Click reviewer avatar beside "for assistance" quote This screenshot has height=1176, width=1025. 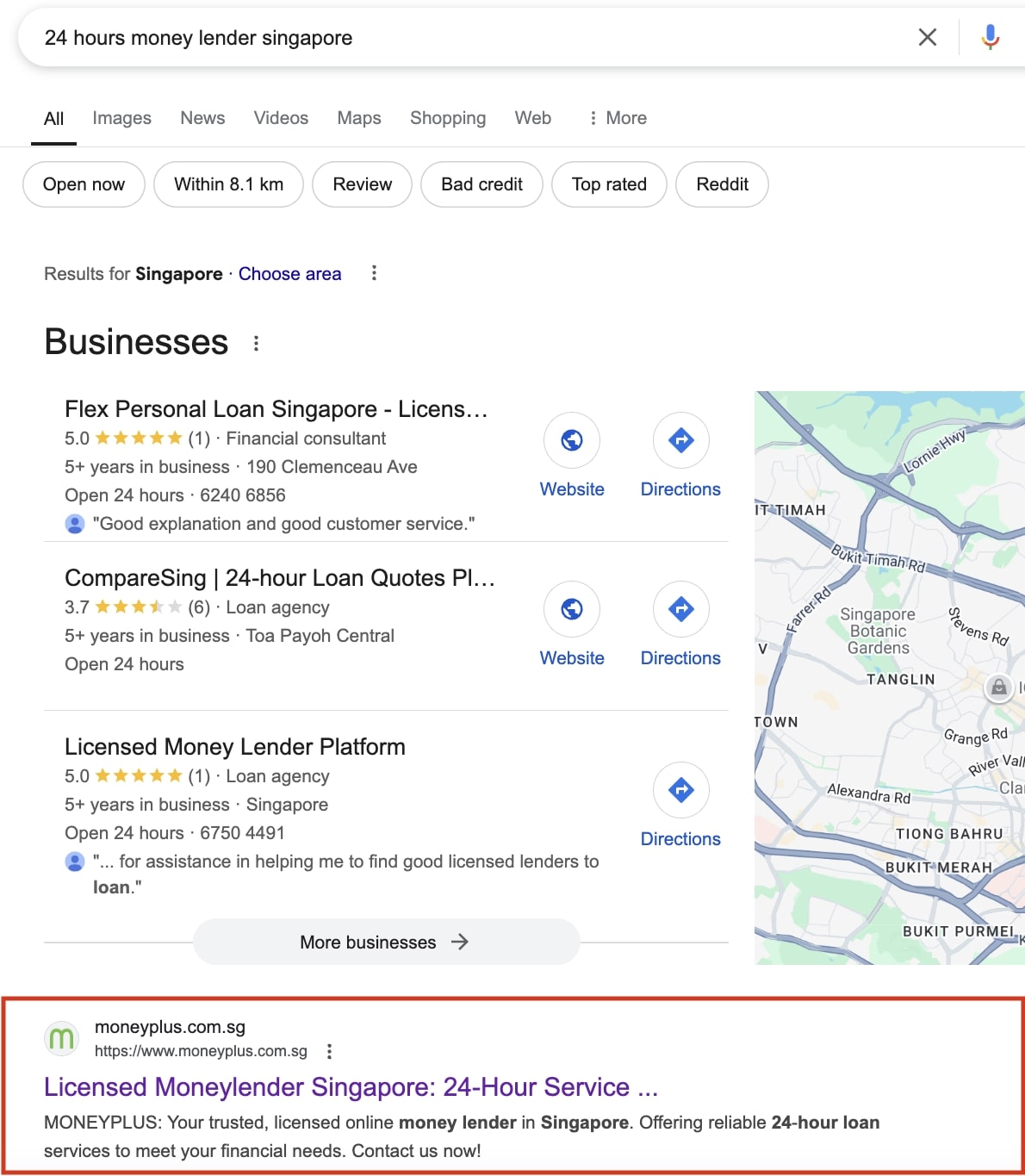tap(75, 862)
